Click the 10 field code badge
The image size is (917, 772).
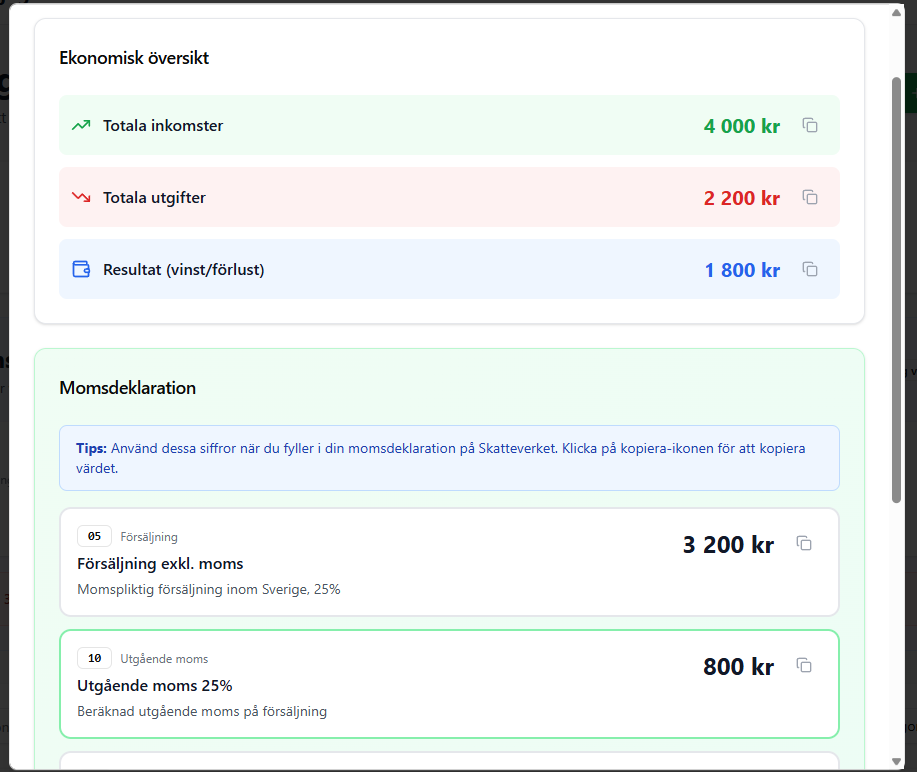coord(94,659)
